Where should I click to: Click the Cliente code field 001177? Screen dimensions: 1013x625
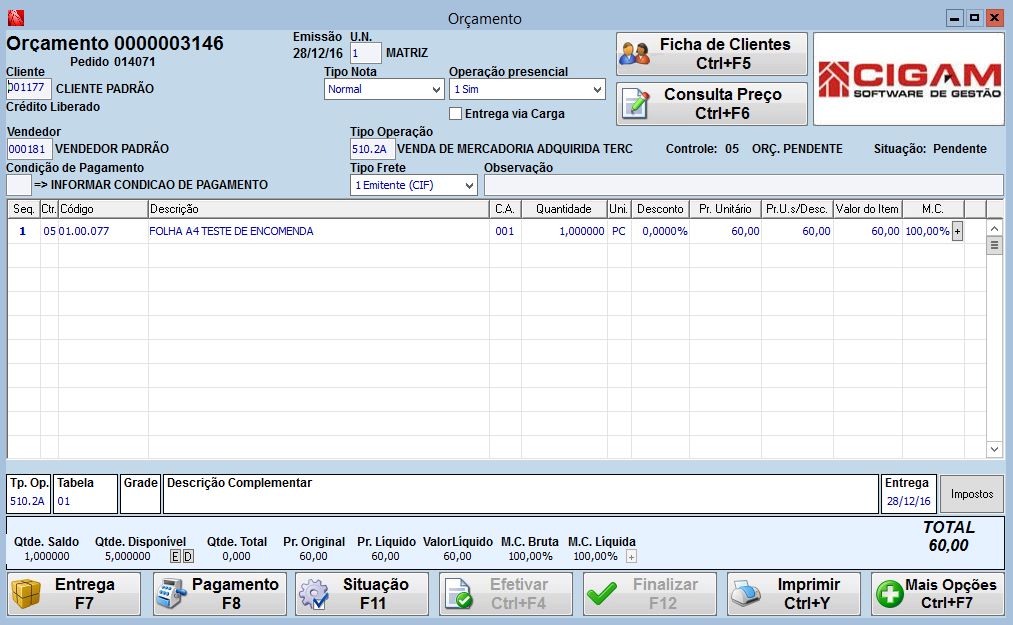click(x=28, y=89)
